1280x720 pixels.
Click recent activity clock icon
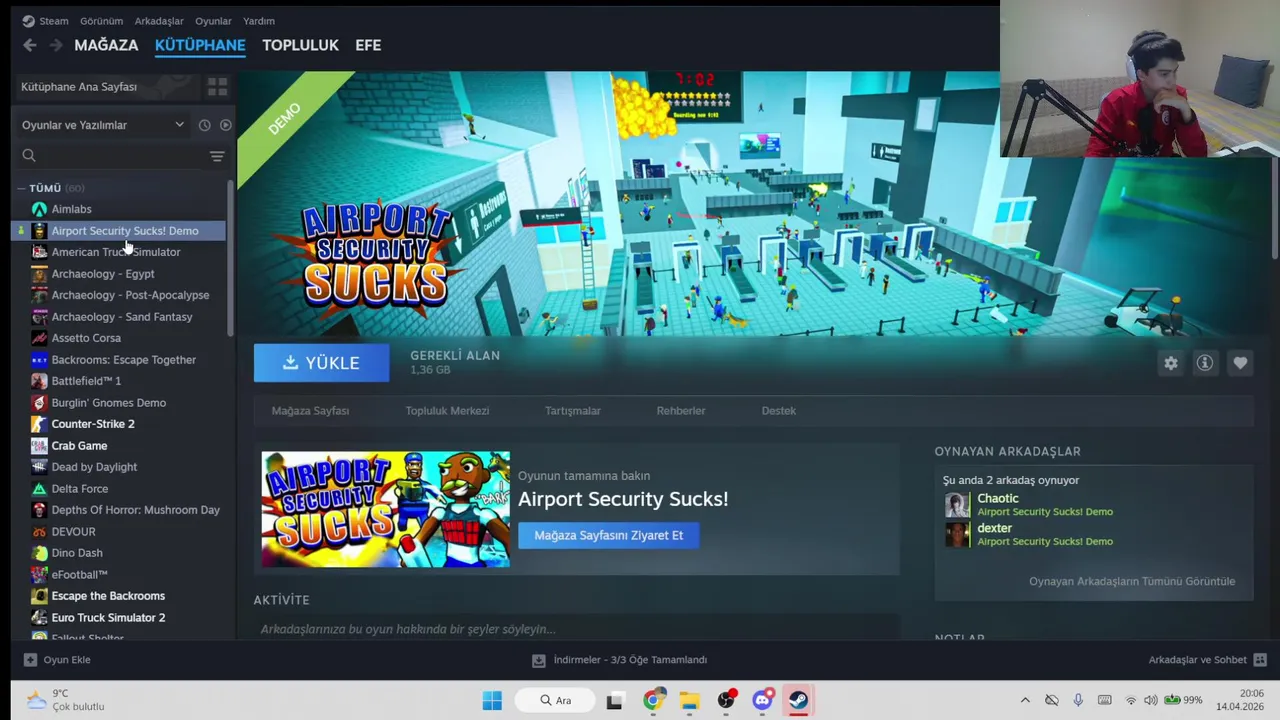(x=204, y=125)
